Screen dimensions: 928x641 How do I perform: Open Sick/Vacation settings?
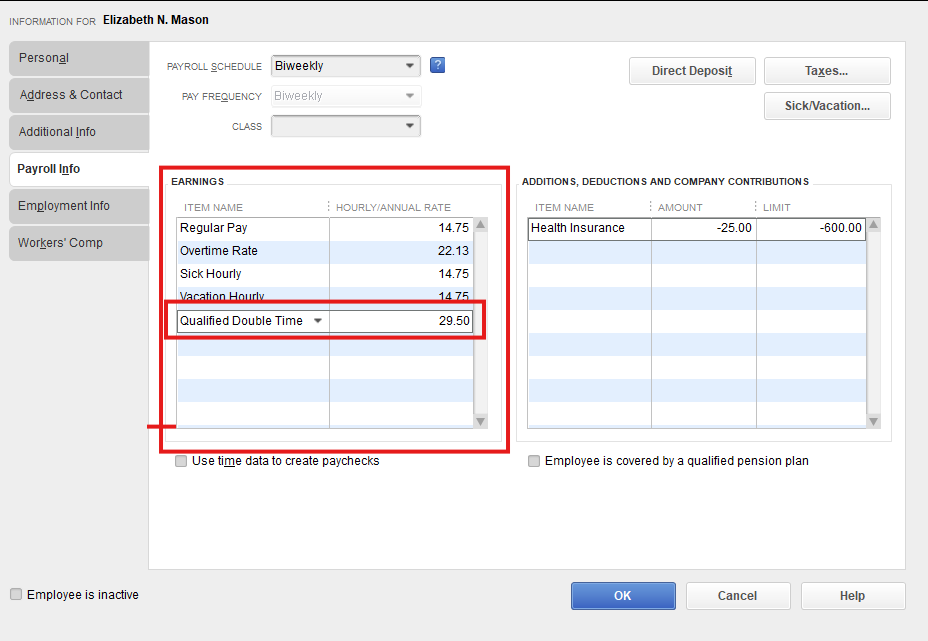[x=826, y=106]
